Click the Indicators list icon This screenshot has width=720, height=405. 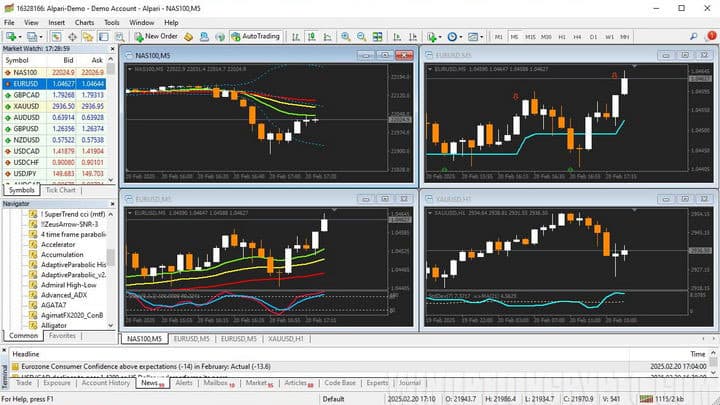[432, 37]
